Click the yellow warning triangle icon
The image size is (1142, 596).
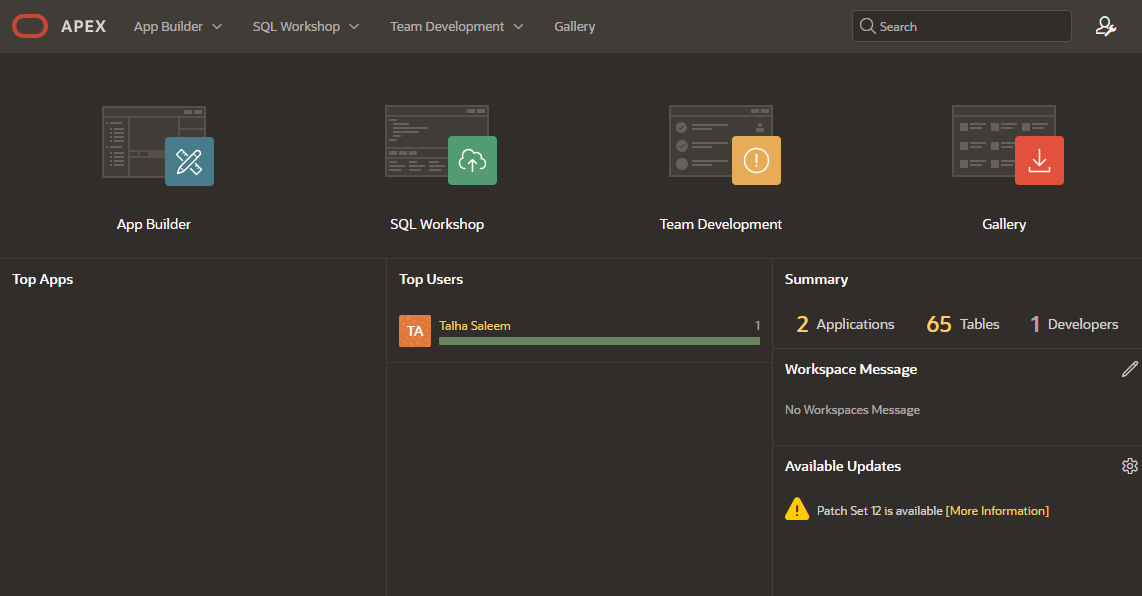click(797, 509)
